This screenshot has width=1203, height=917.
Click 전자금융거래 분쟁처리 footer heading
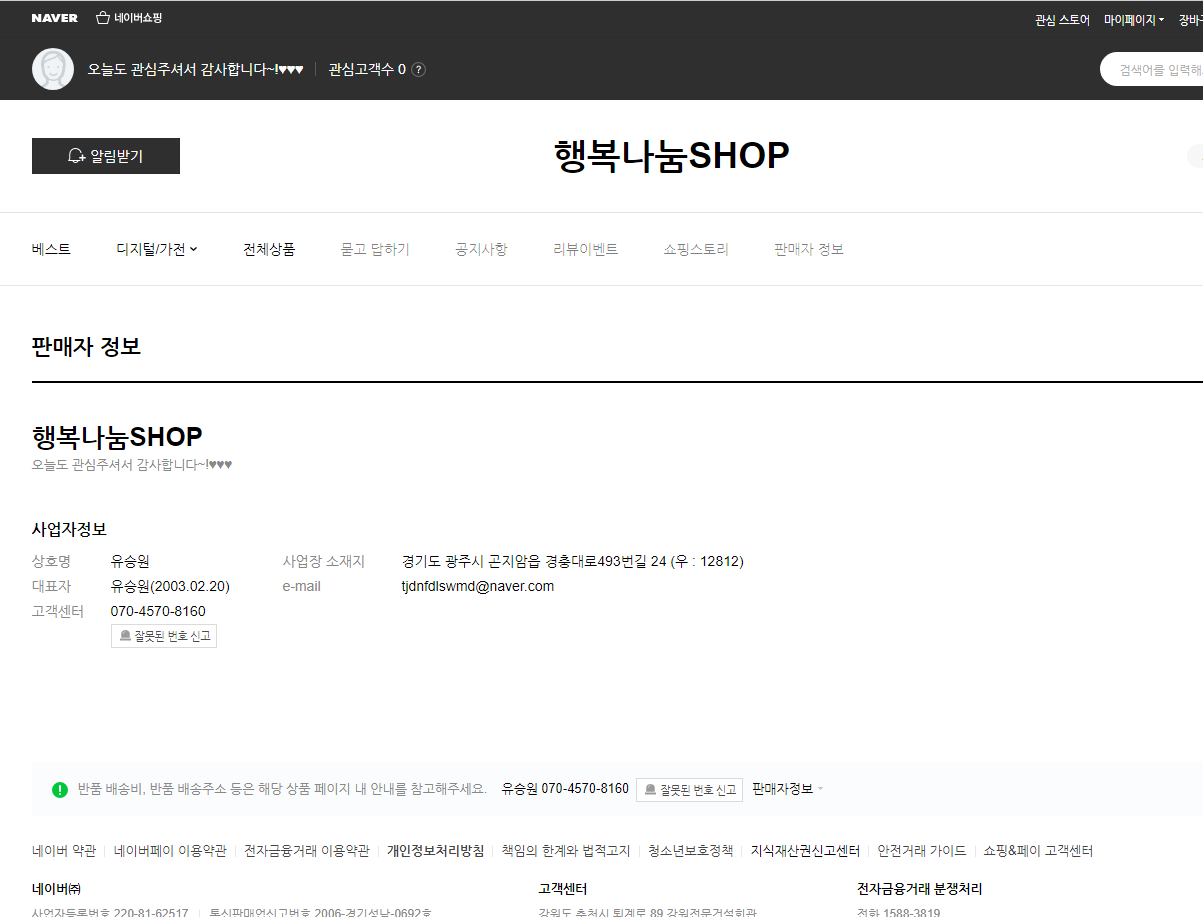click(922, 888)
